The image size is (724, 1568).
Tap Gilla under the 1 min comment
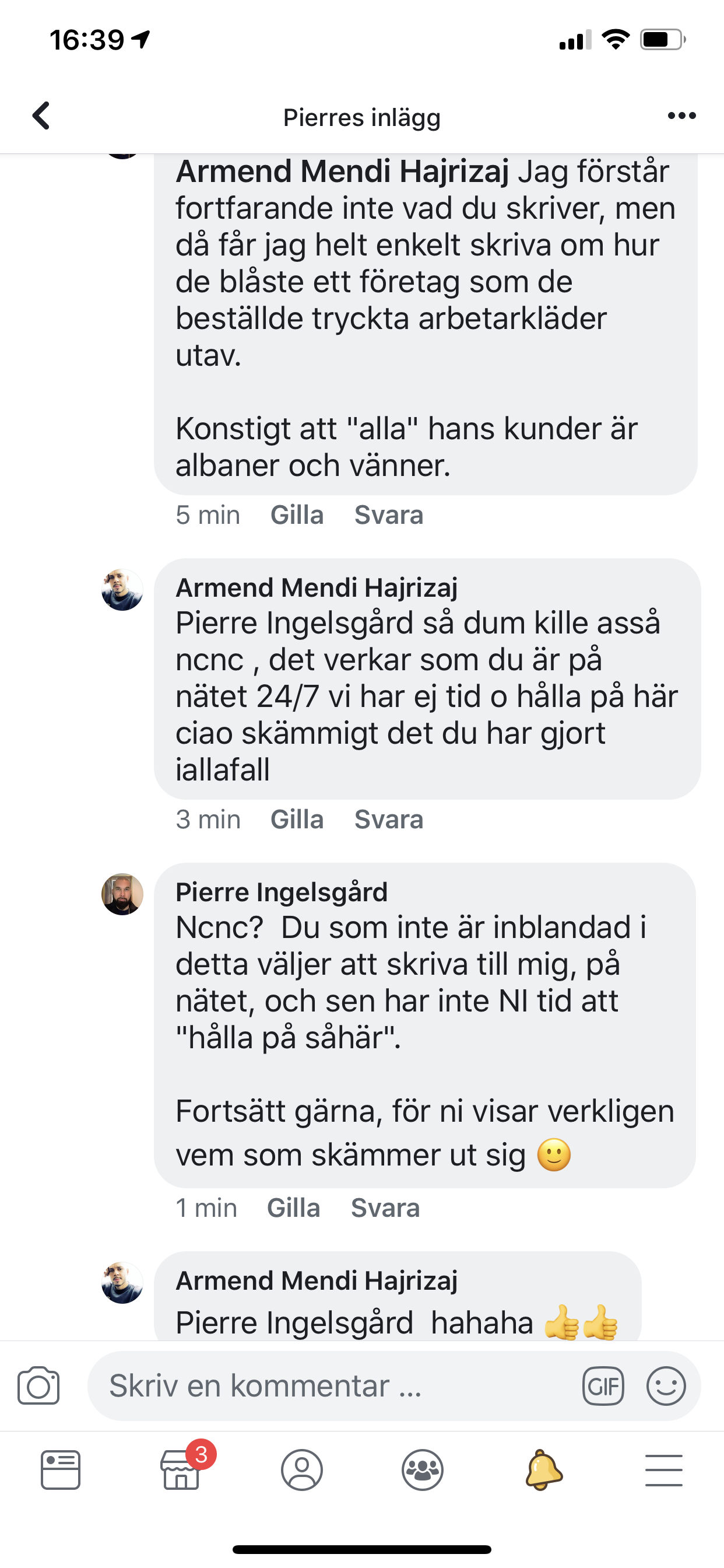click(x=293, y=1207)
